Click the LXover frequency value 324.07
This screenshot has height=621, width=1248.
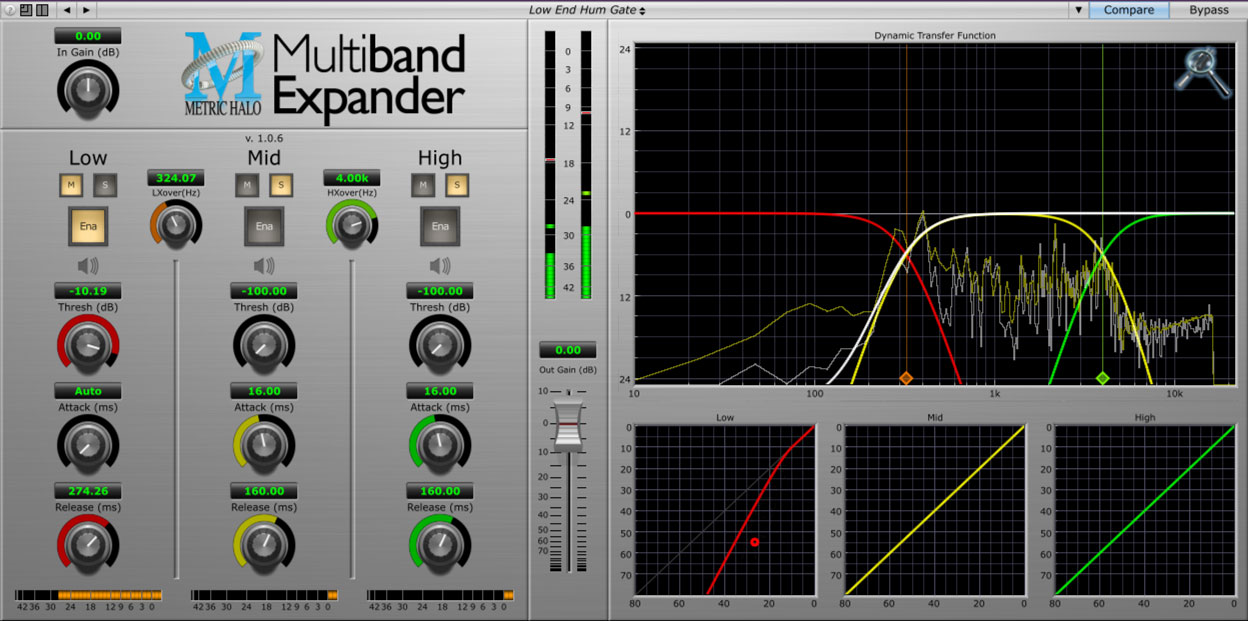[175, 177]
